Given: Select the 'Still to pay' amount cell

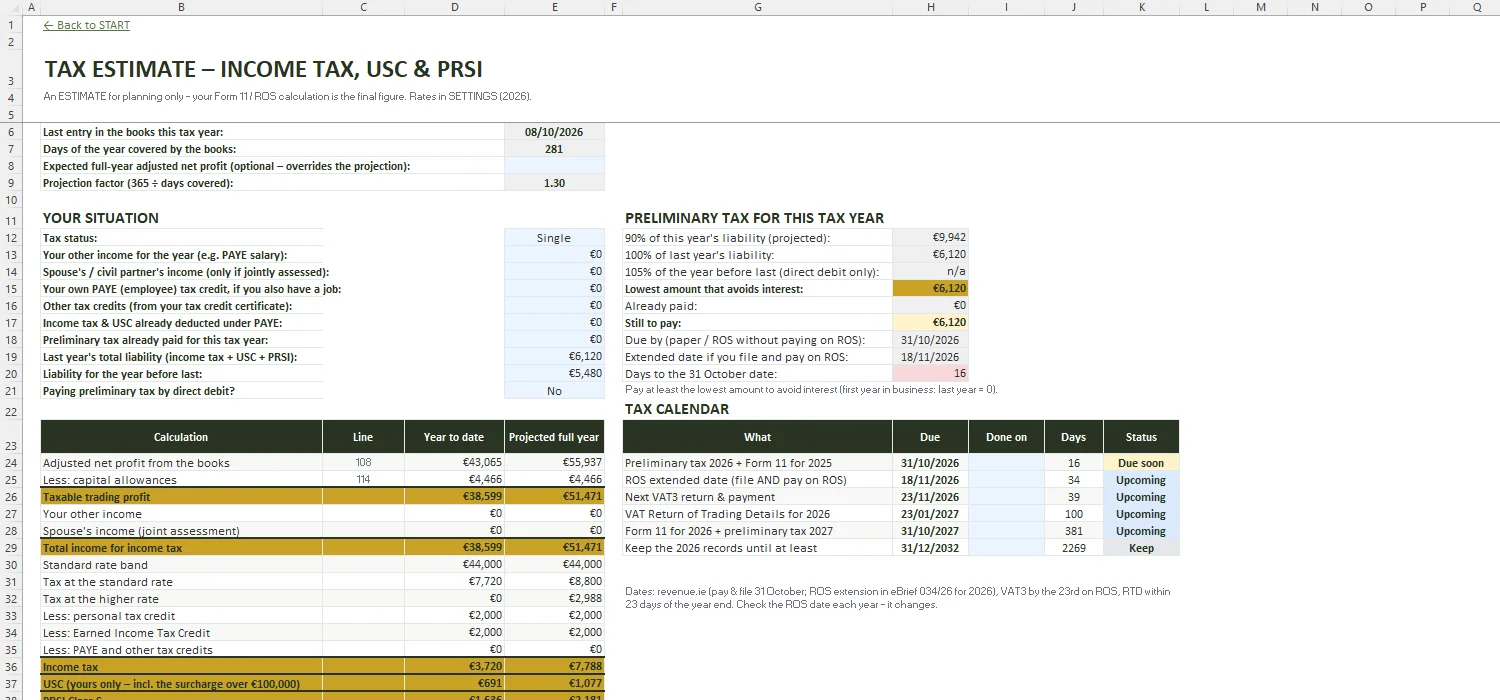Looking at the screenshot, I should click(x=930, y=322).
